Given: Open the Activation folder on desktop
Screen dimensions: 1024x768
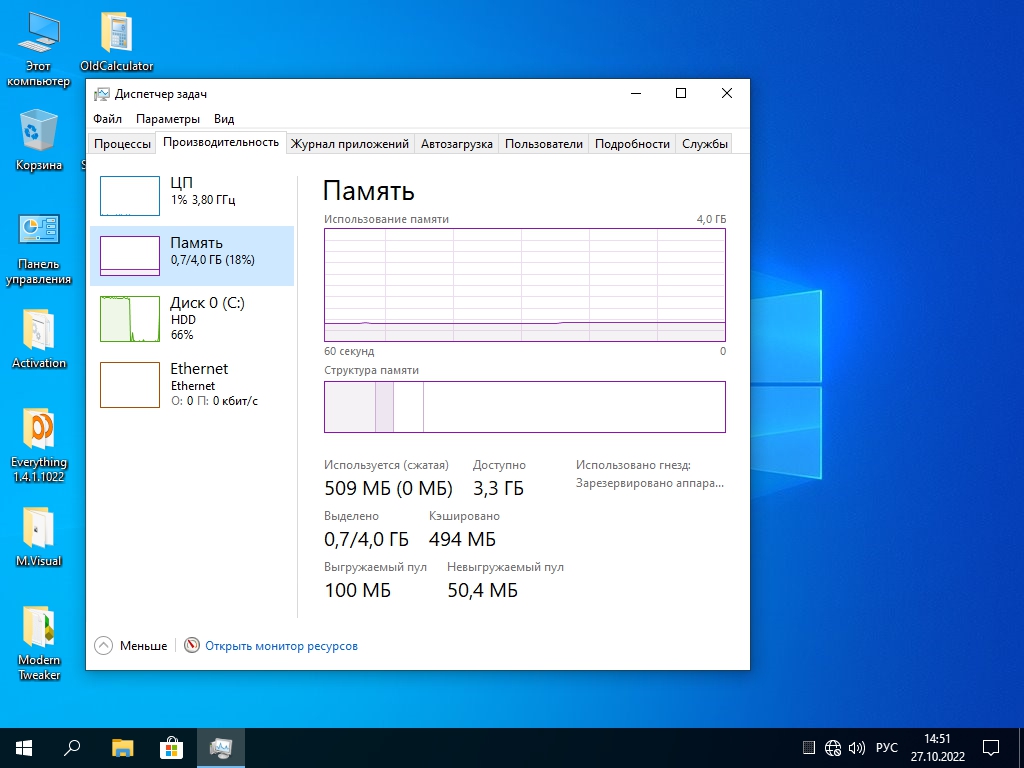Looking at the screenshot, I should 39,340.
